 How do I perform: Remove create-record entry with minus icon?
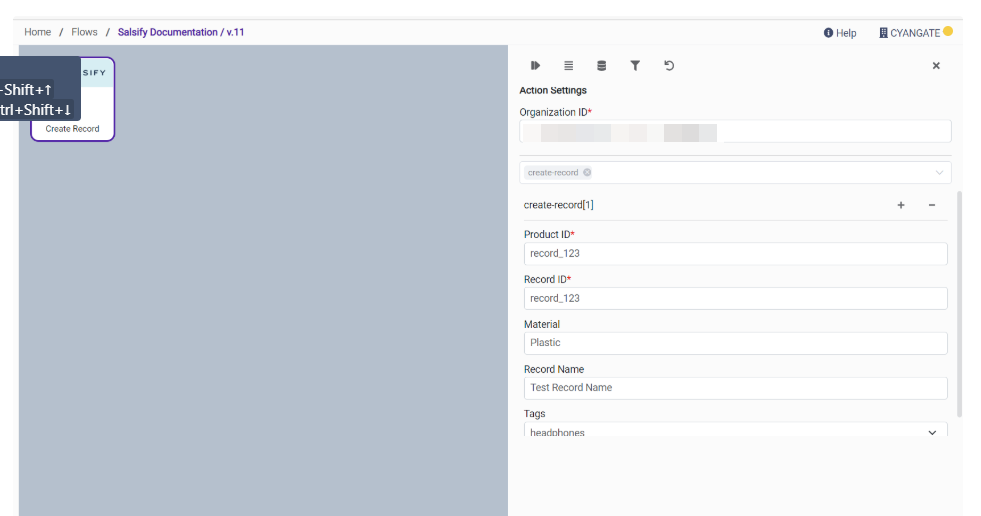point(932,205)
